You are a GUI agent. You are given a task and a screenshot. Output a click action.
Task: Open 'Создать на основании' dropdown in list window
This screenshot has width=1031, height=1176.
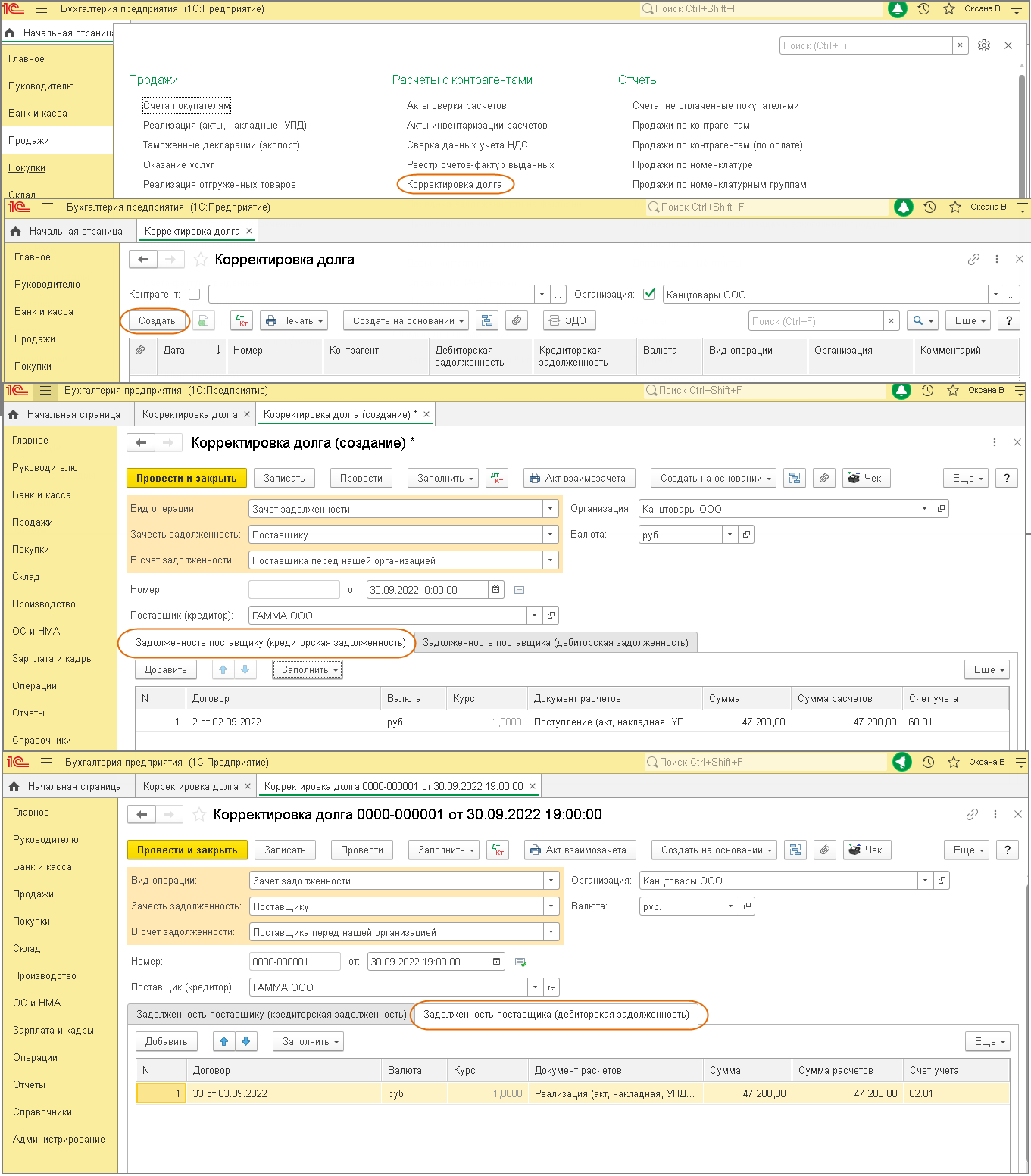click(406, 321)
